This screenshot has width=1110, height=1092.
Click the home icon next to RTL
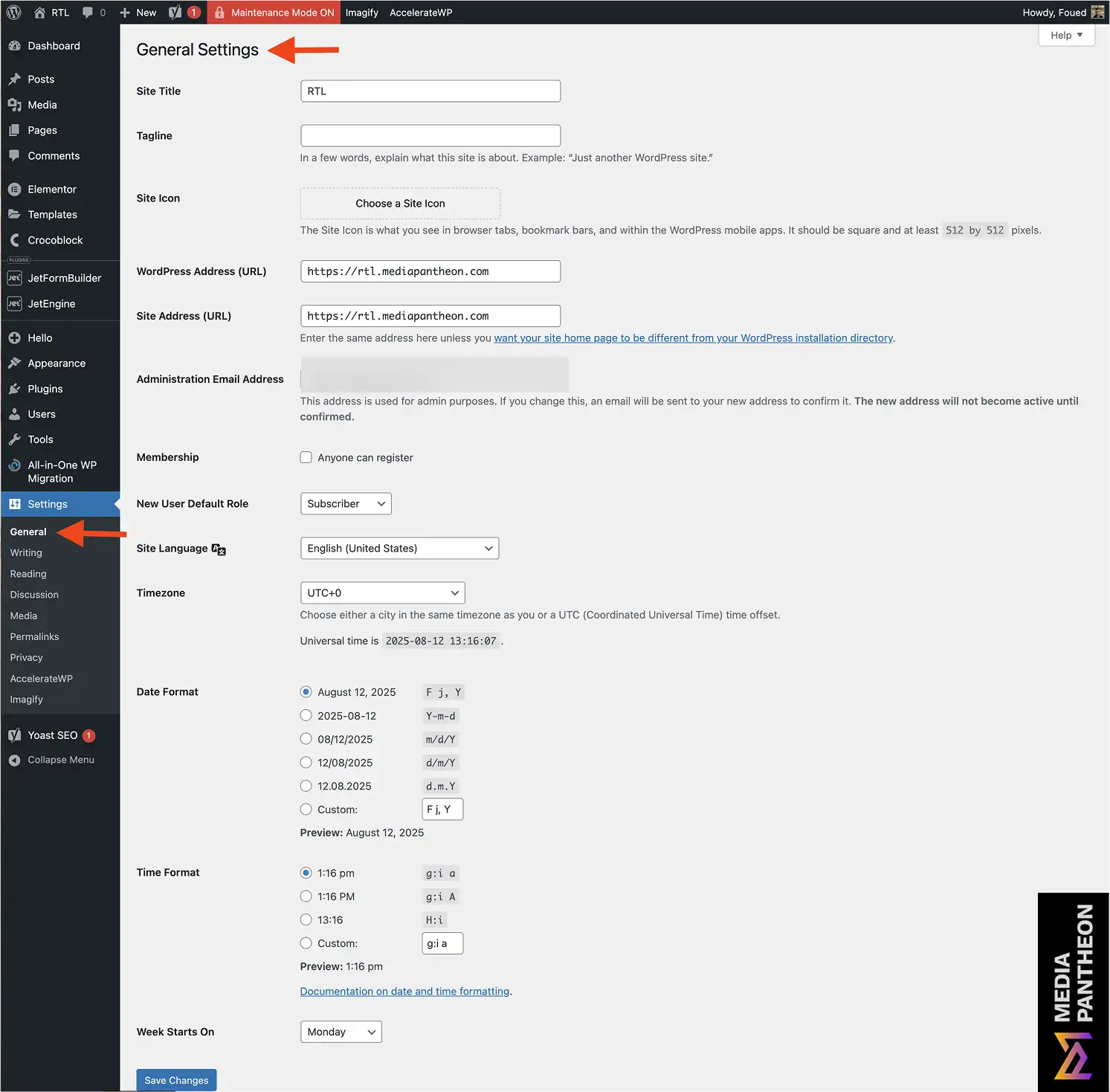pyautogui.click(x=40, y=12)
